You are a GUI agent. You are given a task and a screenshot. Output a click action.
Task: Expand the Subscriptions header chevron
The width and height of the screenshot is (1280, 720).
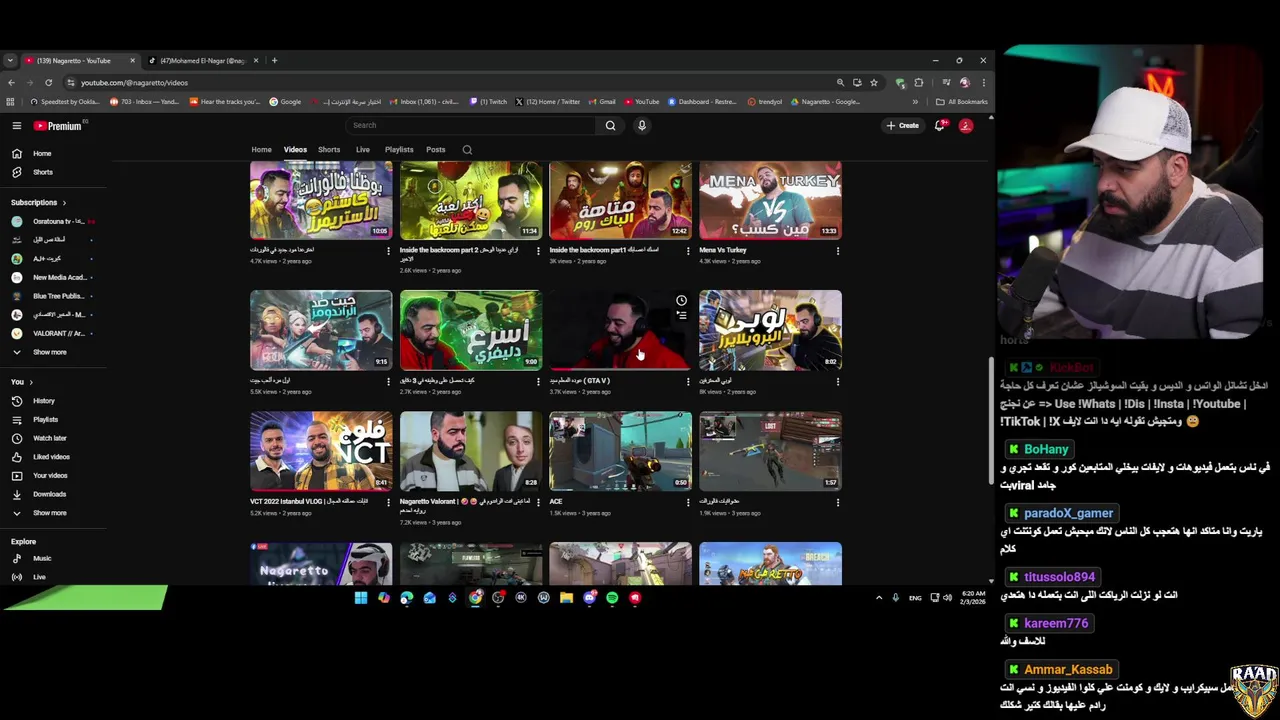pos(66,203)
